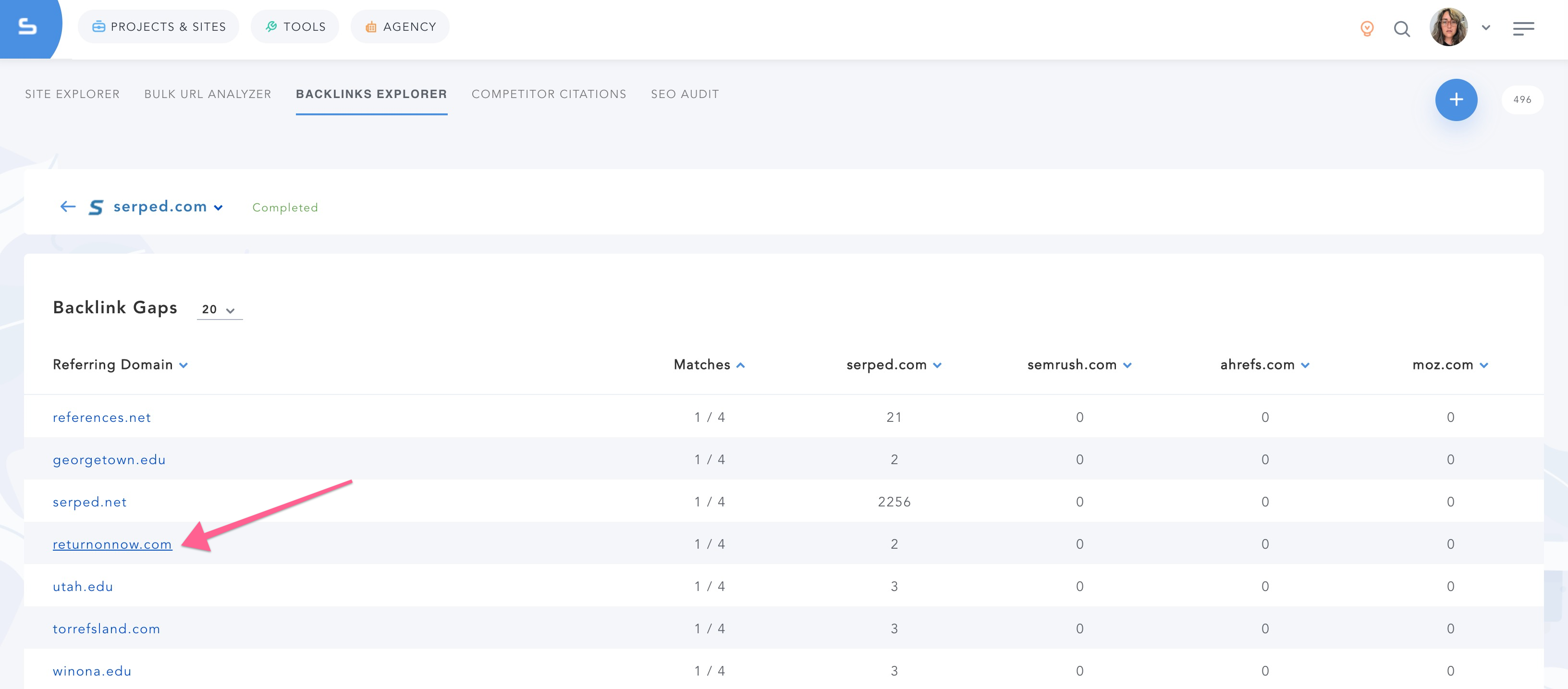Sort by ahrefs.com column header

tap(1265, 365)
